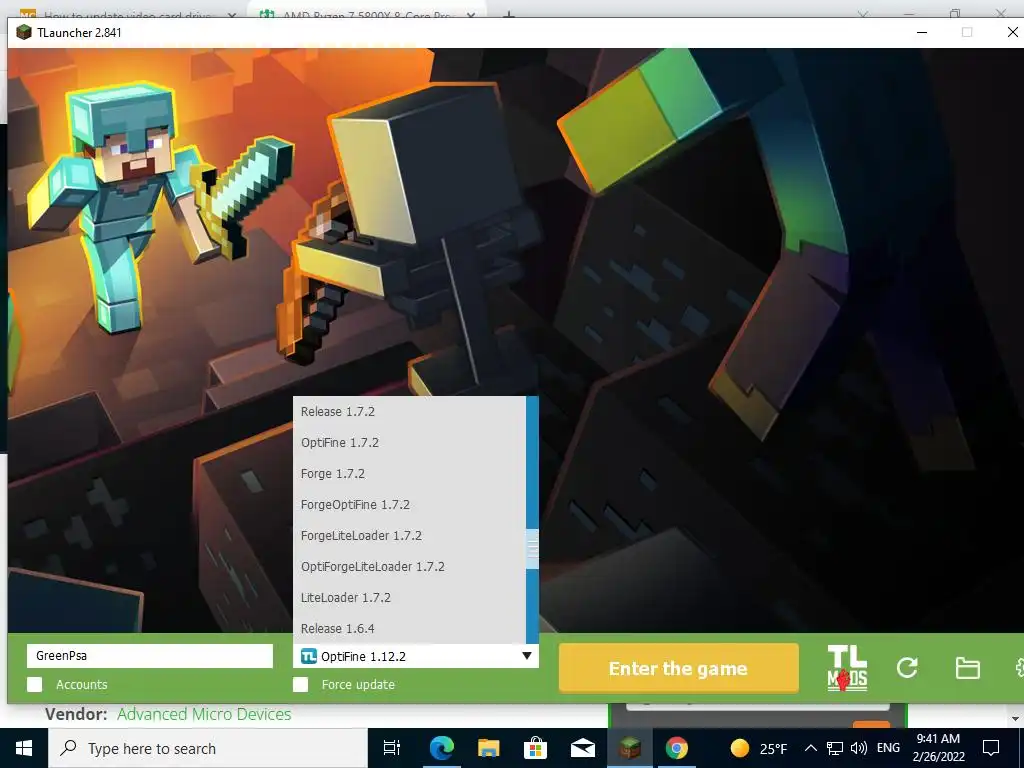Image resolution: width=1024 pixels, height=768 pixels.
Task: Click the TL logo beside OptiFine 1.12.2
Action: pos(308,656)
